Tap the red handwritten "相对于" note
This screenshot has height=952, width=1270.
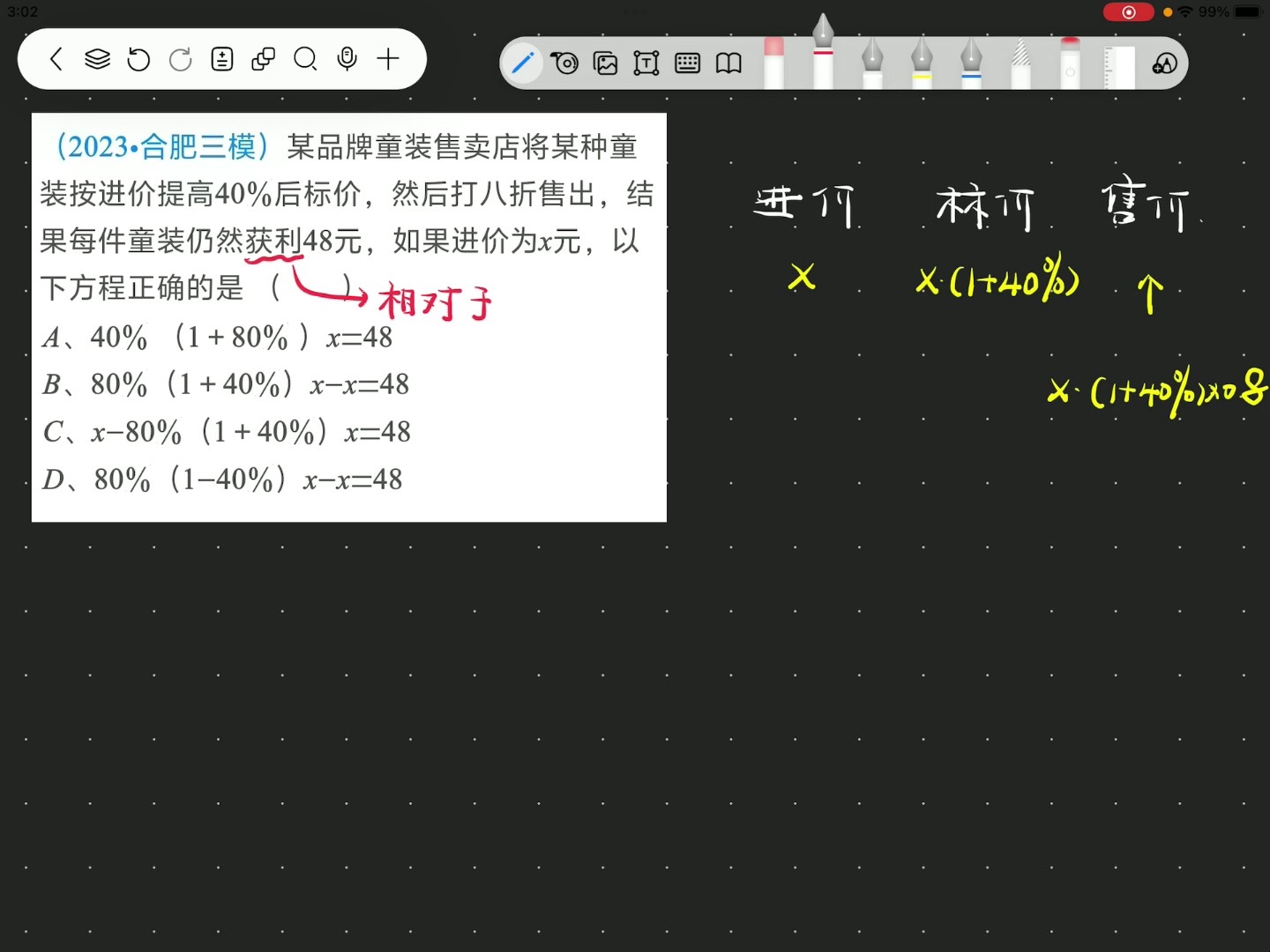tap(435, 303)
